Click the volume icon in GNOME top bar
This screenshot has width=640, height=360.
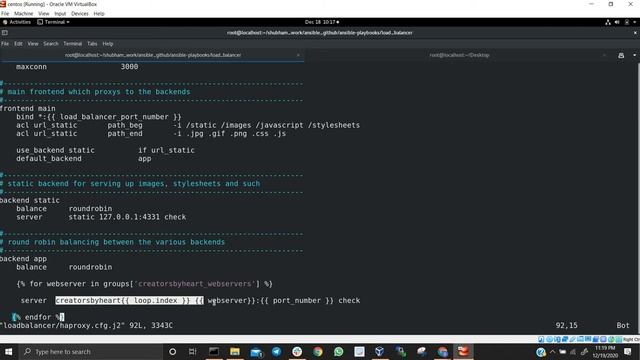(617, 22)
